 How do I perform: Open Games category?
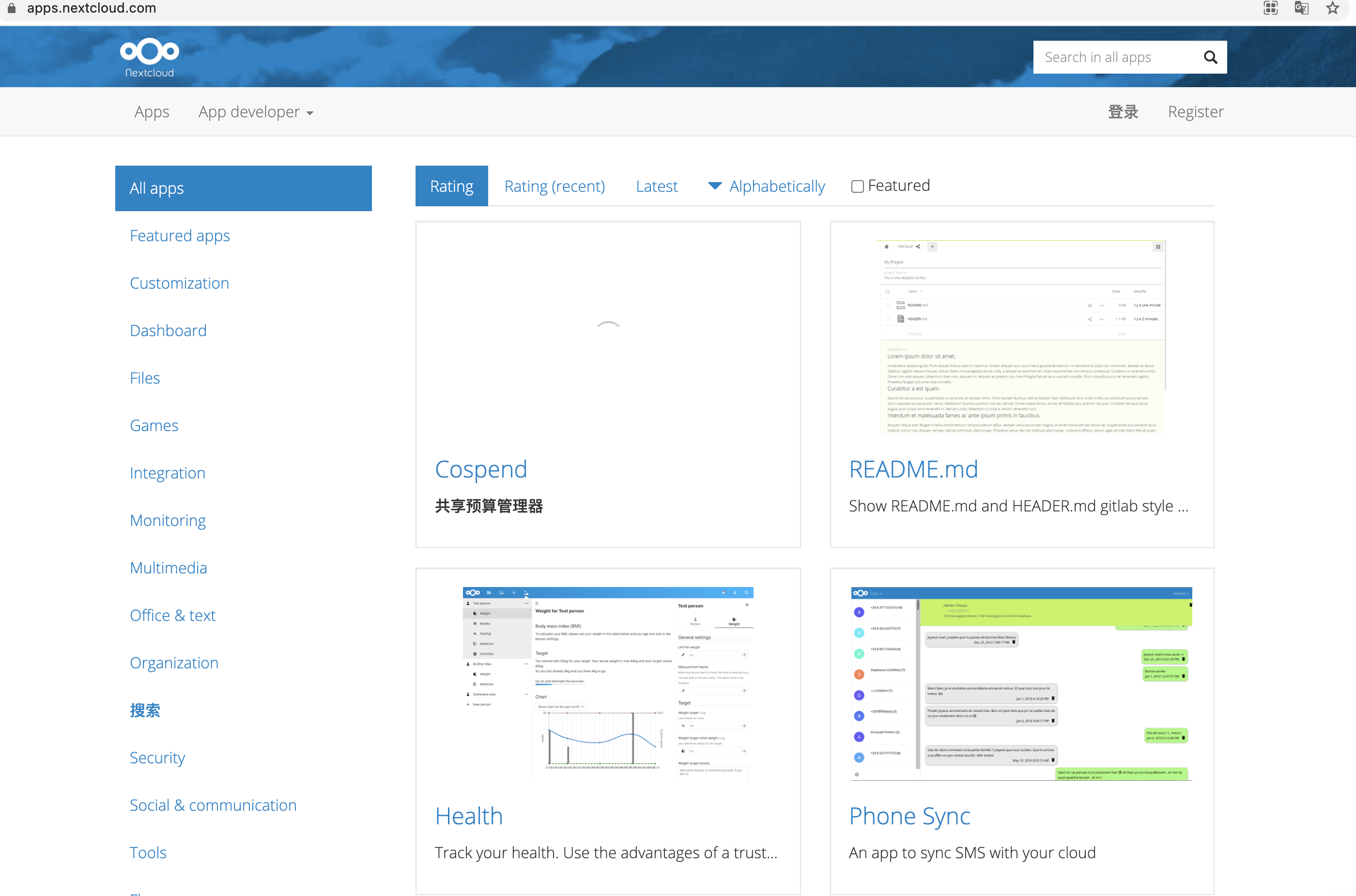(154, 425)
